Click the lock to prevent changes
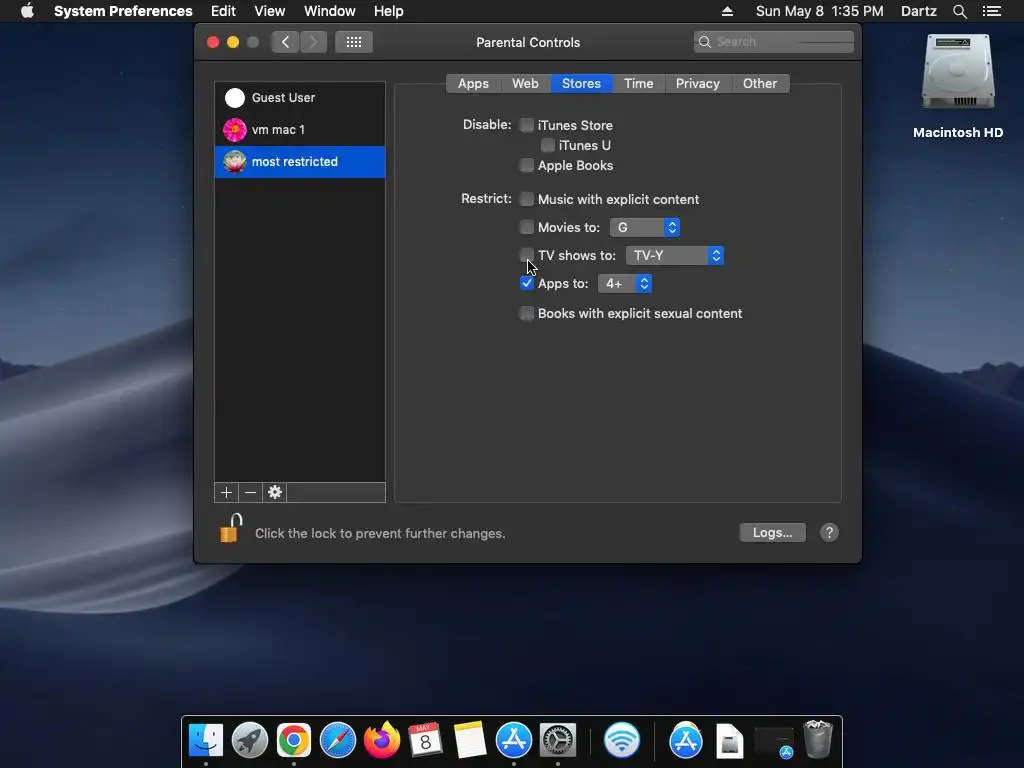Image resolution: width=1024 pixels, height=768 pixels. point(231,528)
